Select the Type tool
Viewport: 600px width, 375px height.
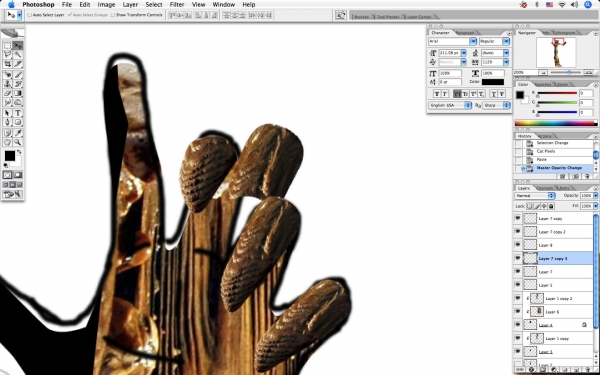(18, 113)
